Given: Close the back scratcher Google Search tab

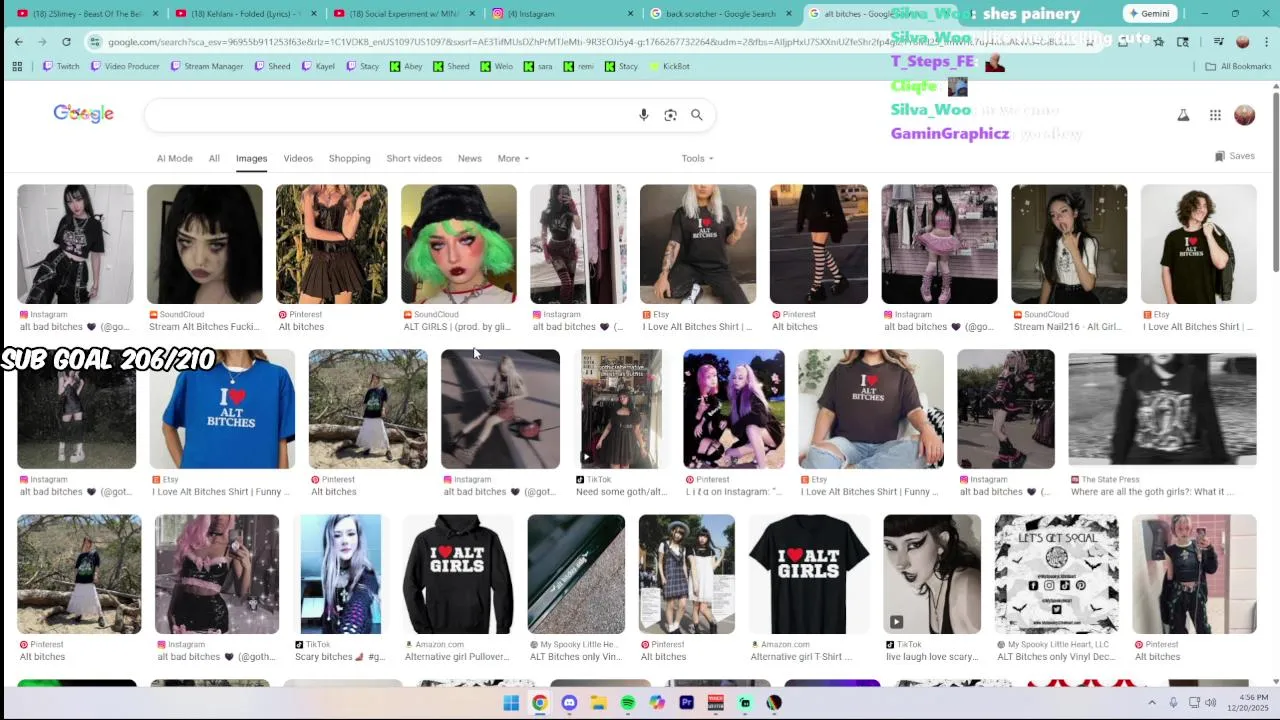Looking at the screenshot, I should pyautogui.click(x=788, y=14).
